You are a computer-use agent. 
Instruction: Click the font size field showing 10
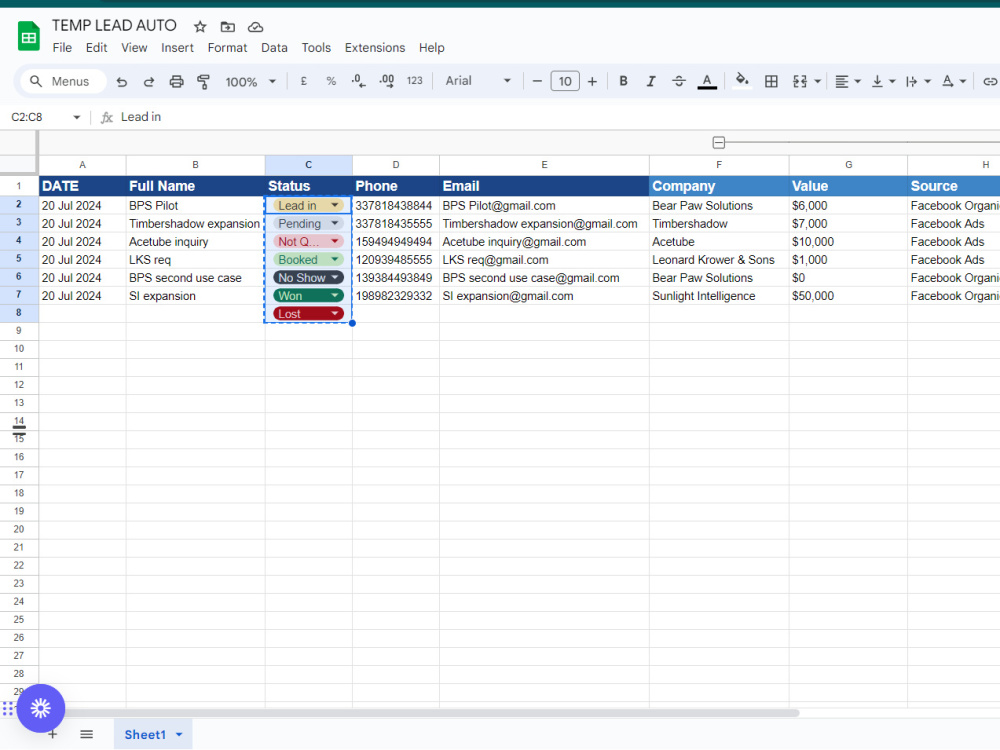(565, 81)
